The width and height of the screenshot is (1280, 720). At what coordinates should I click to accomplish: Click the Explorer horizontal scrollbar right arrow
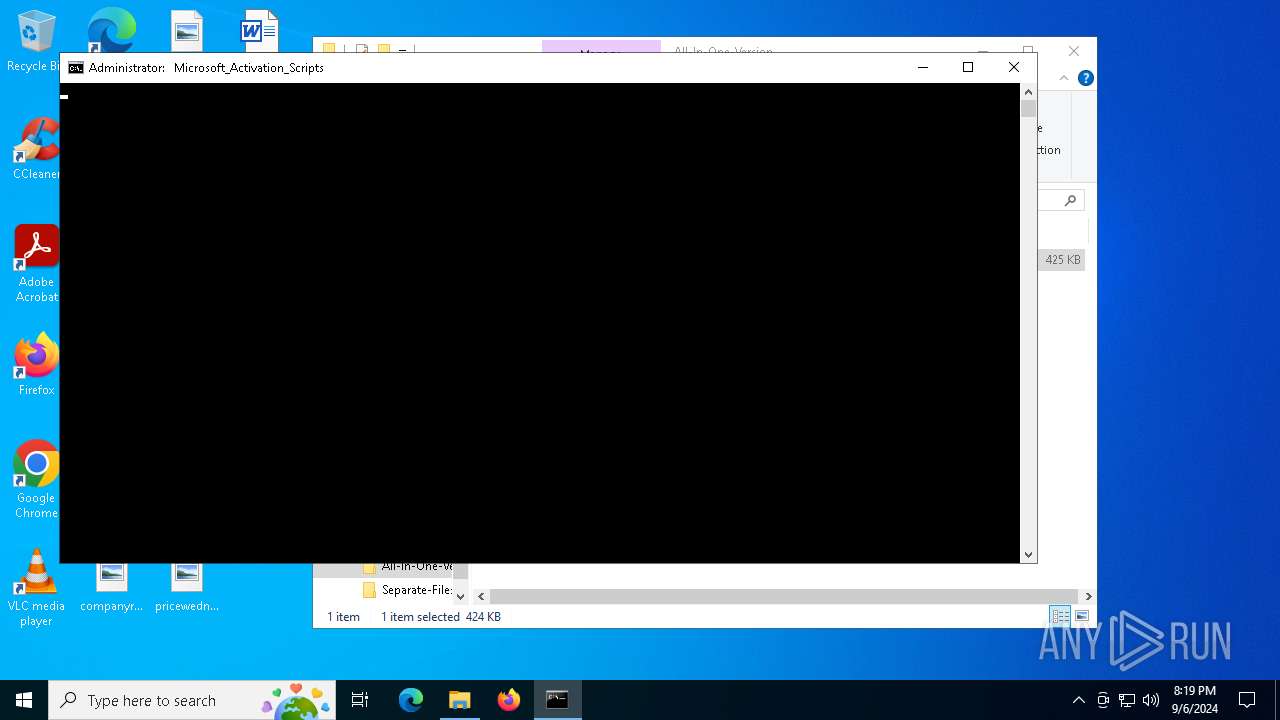1088,596
